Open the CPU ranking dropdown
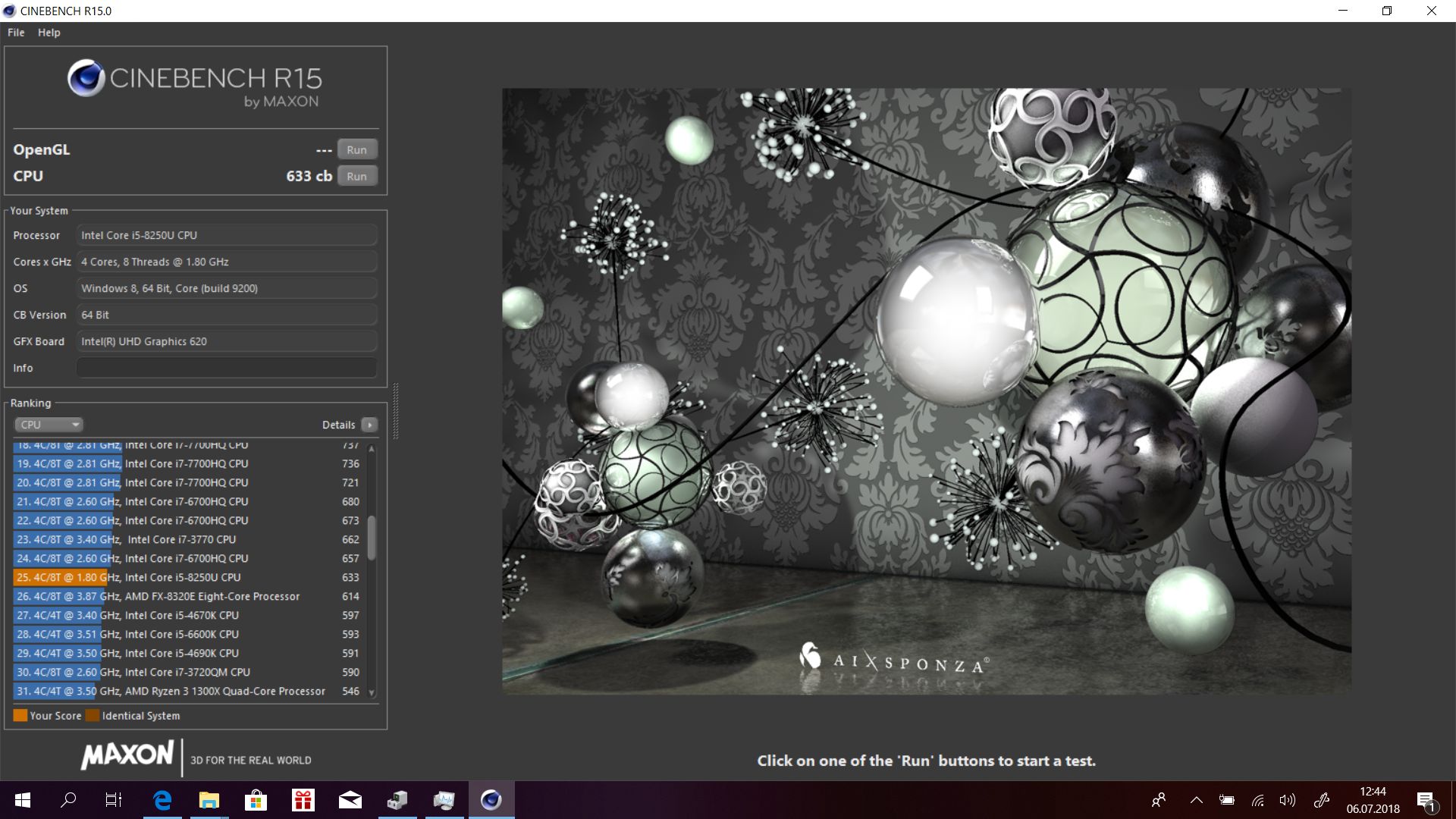The height and width of the screenshot is (819, 1456). [x=49, y=425]
